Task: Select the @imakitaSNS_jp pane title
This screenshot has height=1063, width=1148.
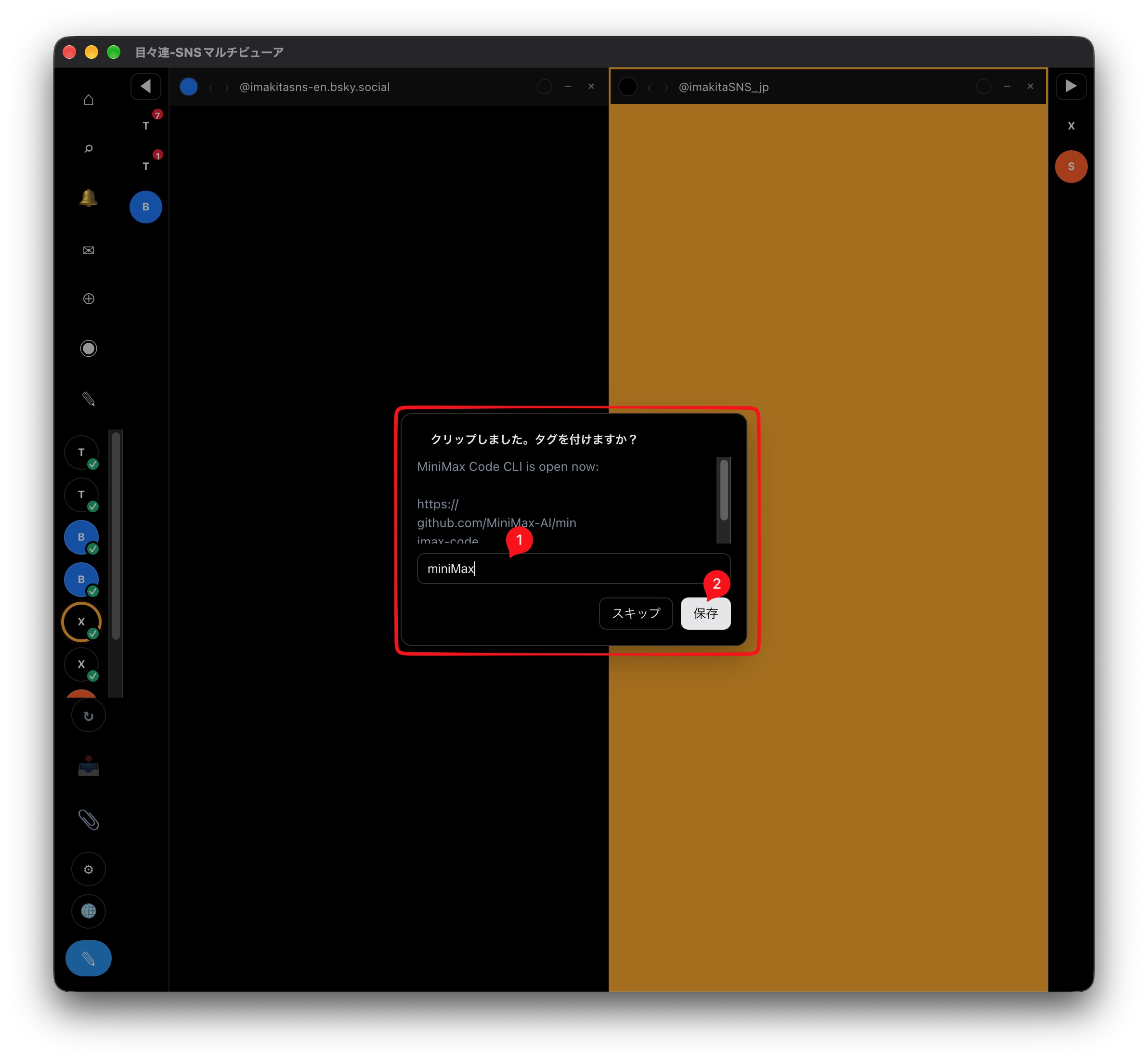Action: coord(723,87)
